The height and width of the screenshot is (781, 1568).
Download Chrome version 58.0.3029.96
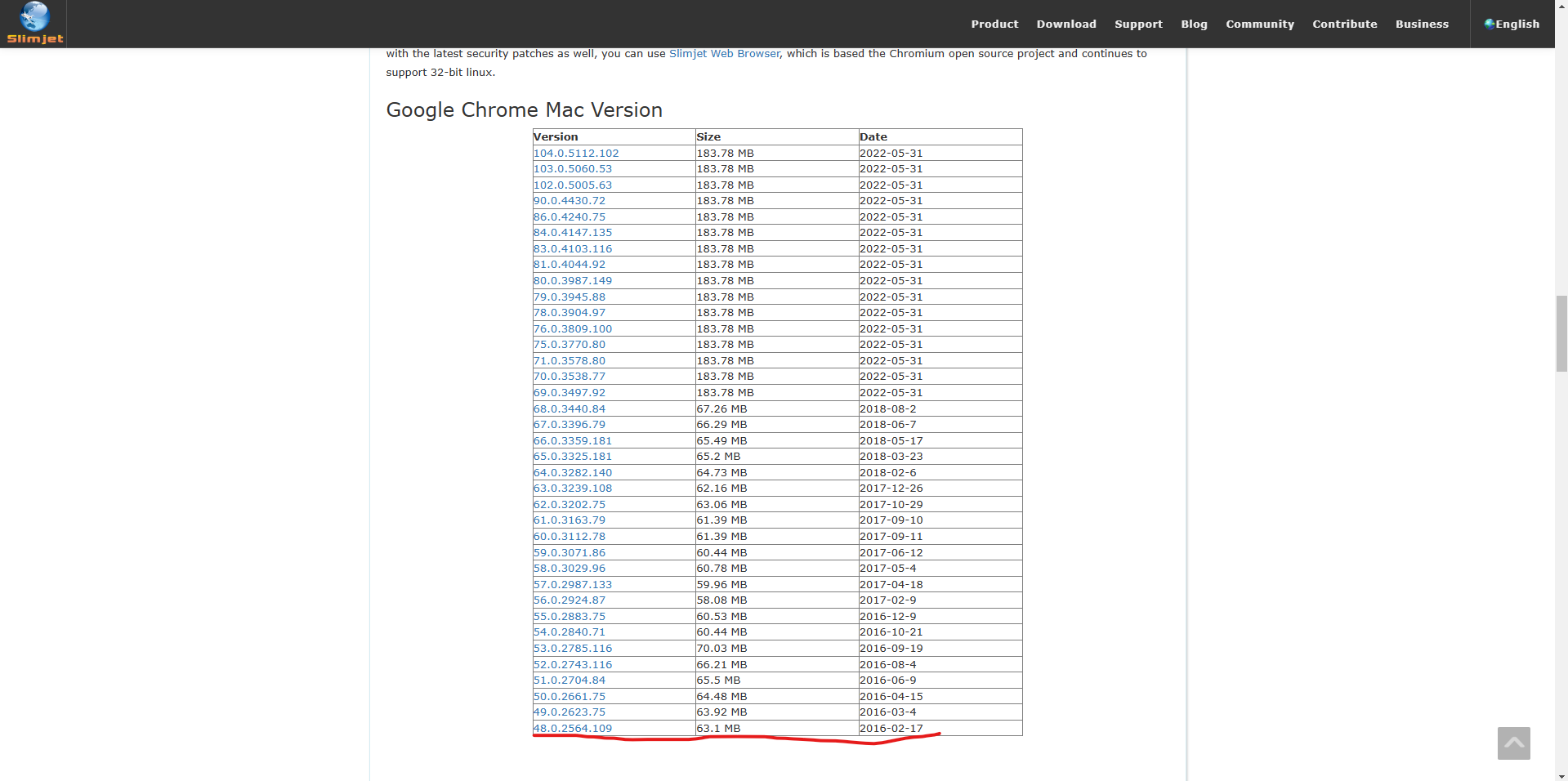[570, 569]
